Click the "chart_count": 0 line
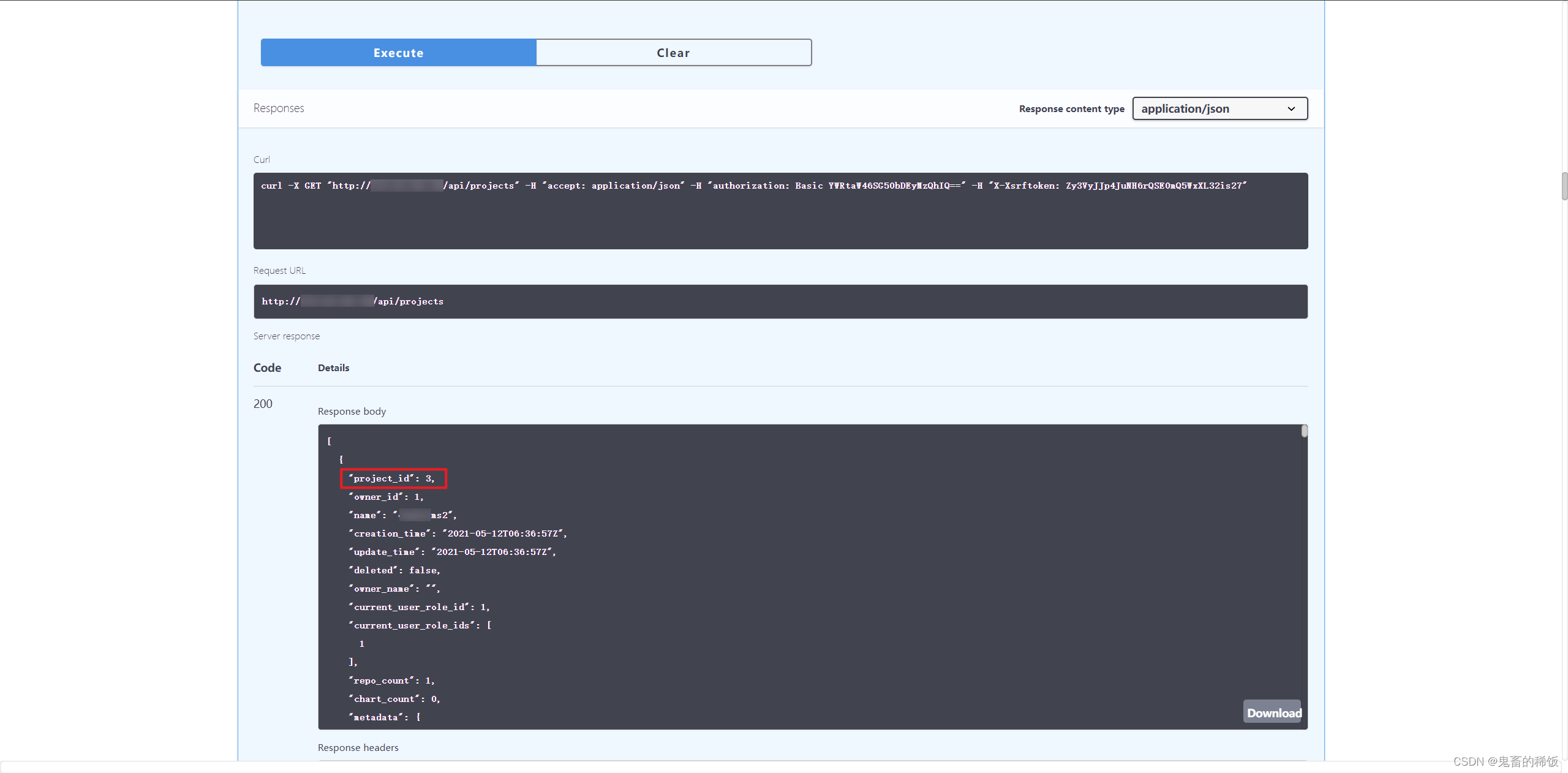Viewport: 1568px width, 773px height. (x=394, y=699)
